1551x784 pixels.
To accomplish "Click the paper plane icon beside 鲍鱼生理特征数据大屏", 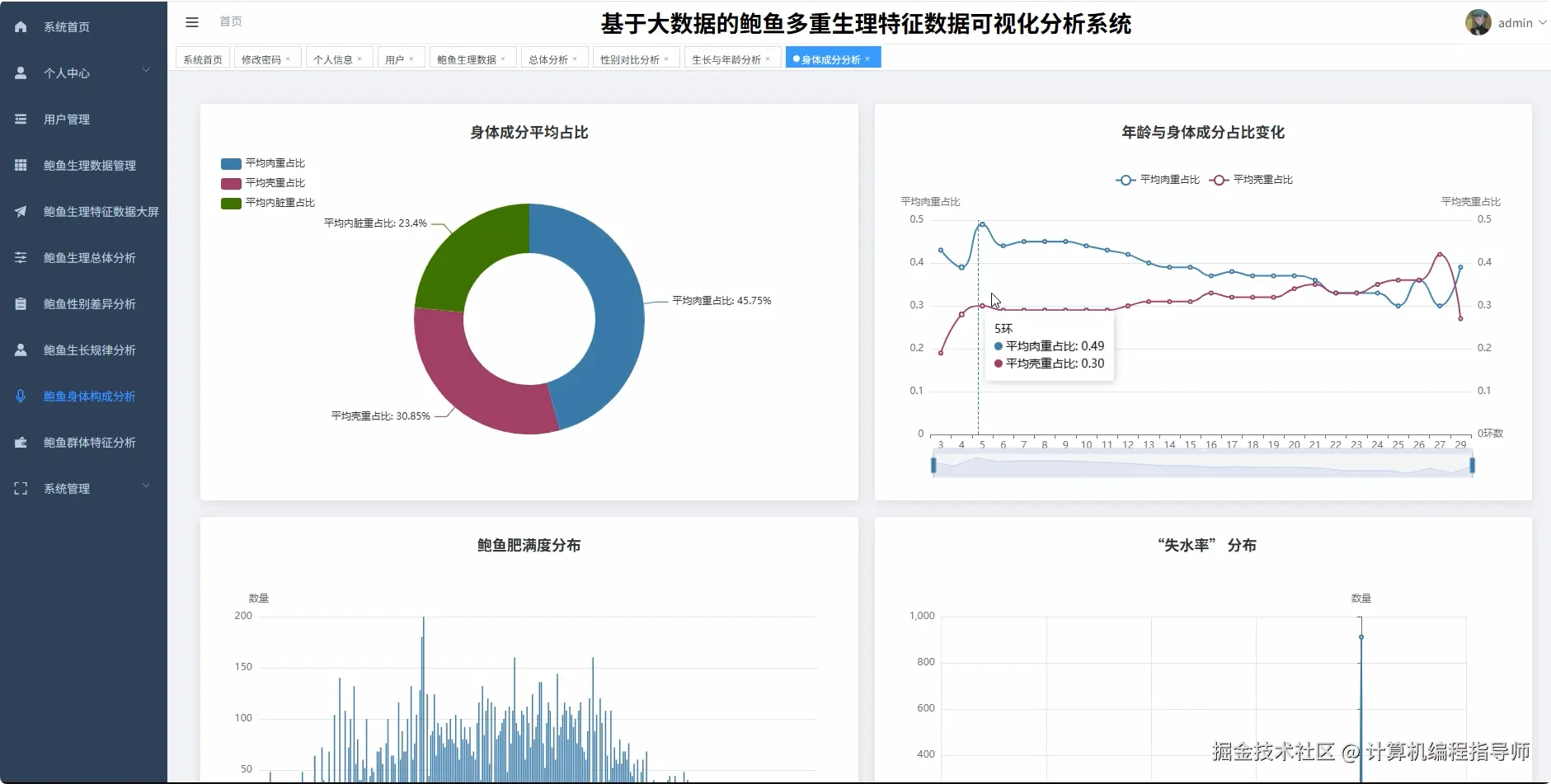I will 21,212.
